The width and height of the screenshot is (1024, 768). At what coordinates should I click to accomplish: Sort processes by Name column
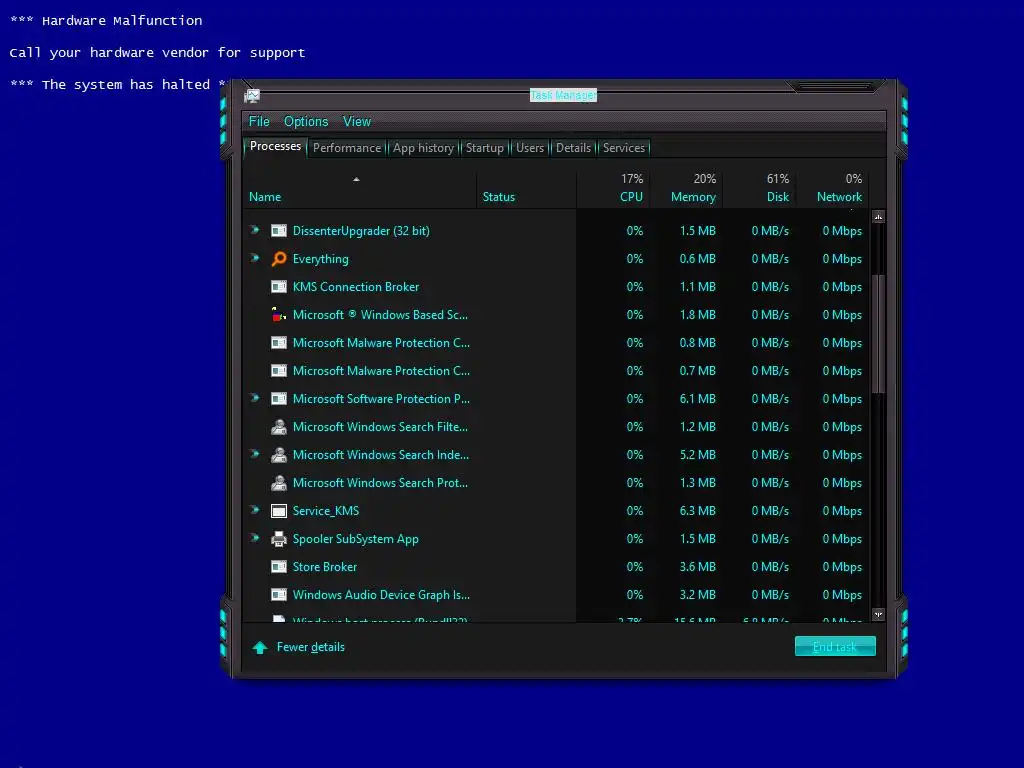[360, 189]
